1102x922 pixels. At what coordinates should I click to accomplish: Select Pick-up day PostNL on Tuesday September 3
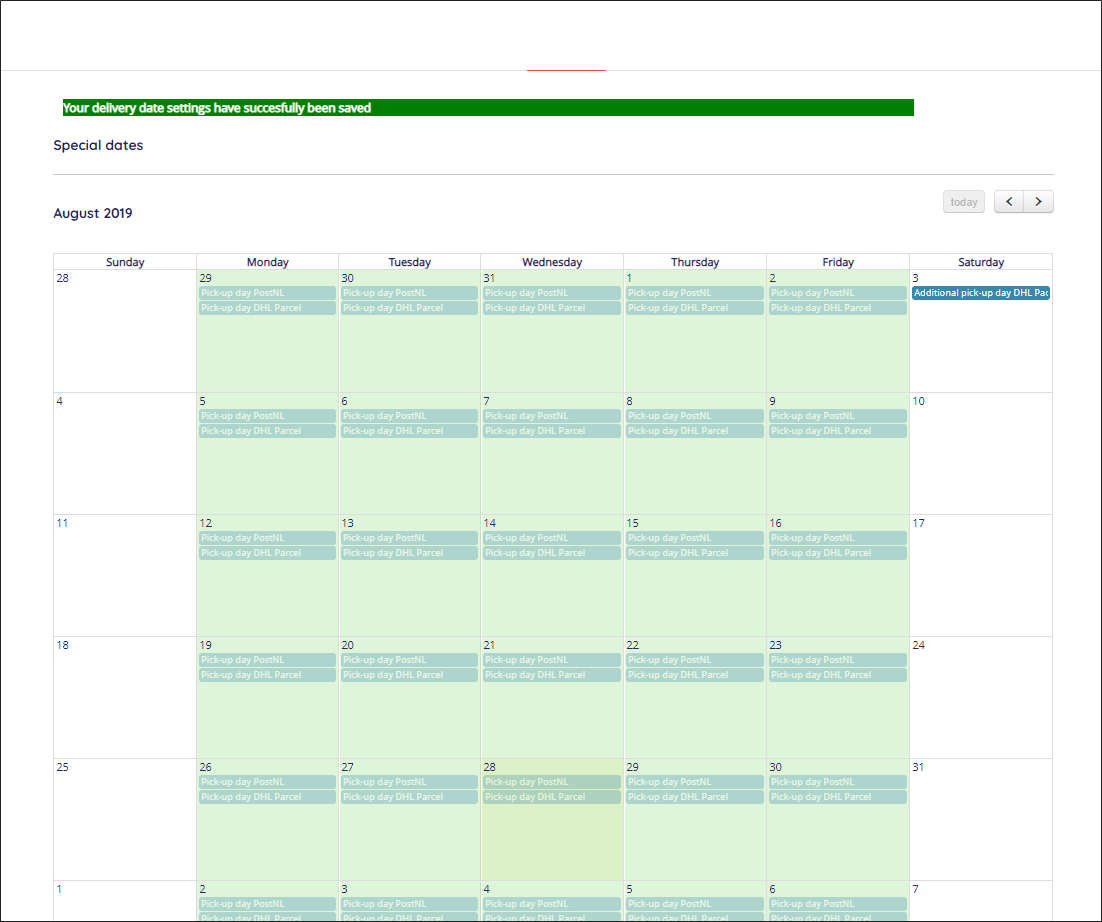click(409, 904)
